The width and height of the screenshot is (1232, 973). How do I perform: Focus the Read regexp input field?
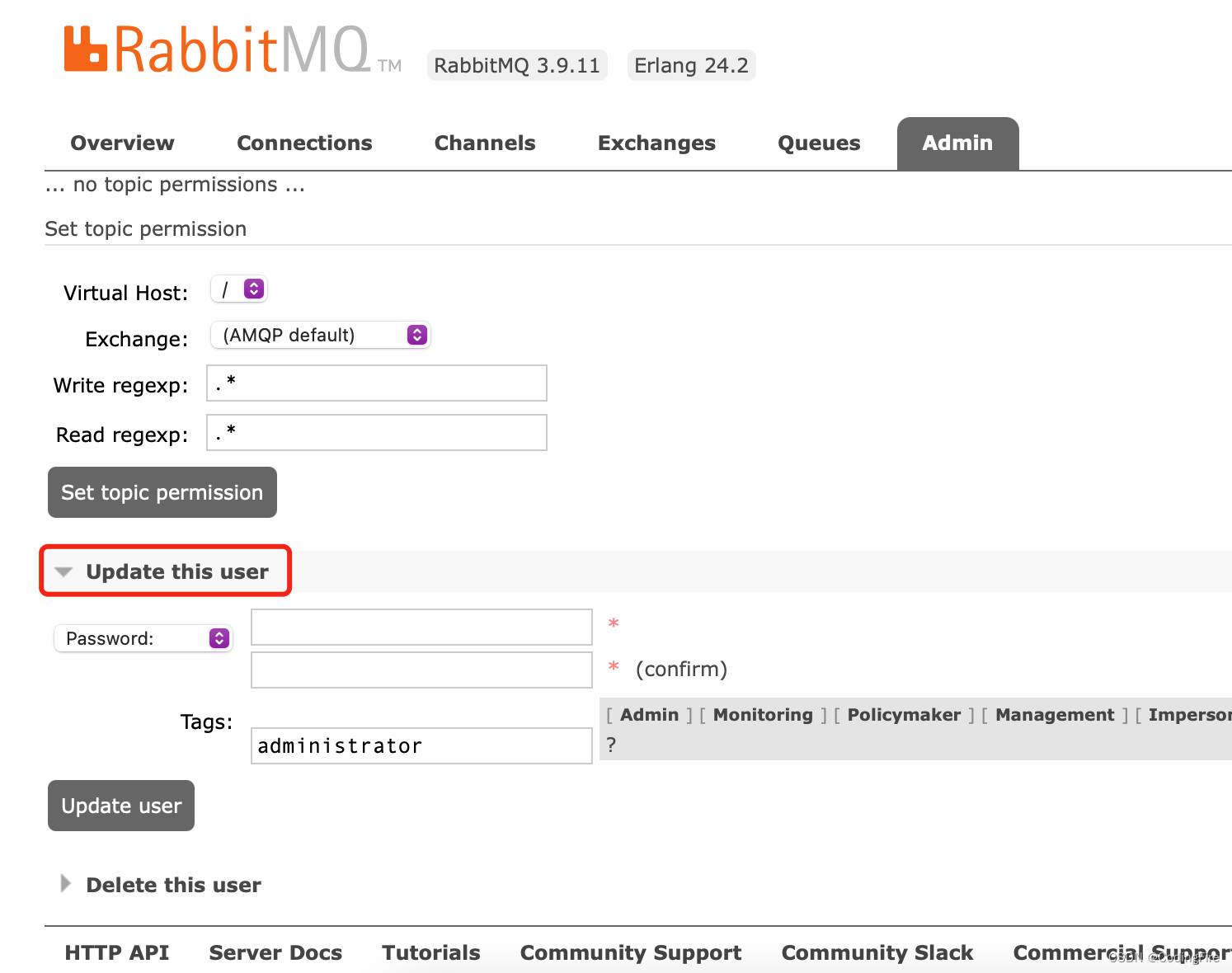click(x=377, y=433)
